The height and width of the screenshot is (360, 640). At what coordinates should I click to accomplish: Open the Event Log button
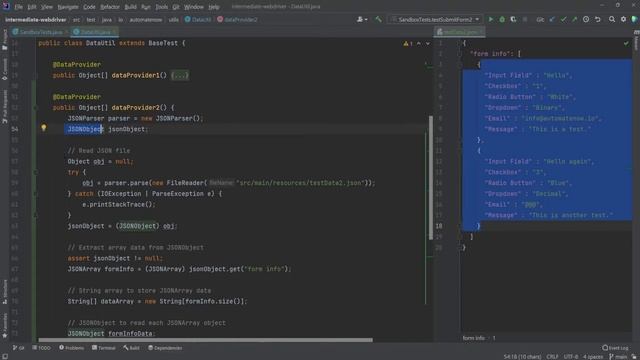pos(616,348)
